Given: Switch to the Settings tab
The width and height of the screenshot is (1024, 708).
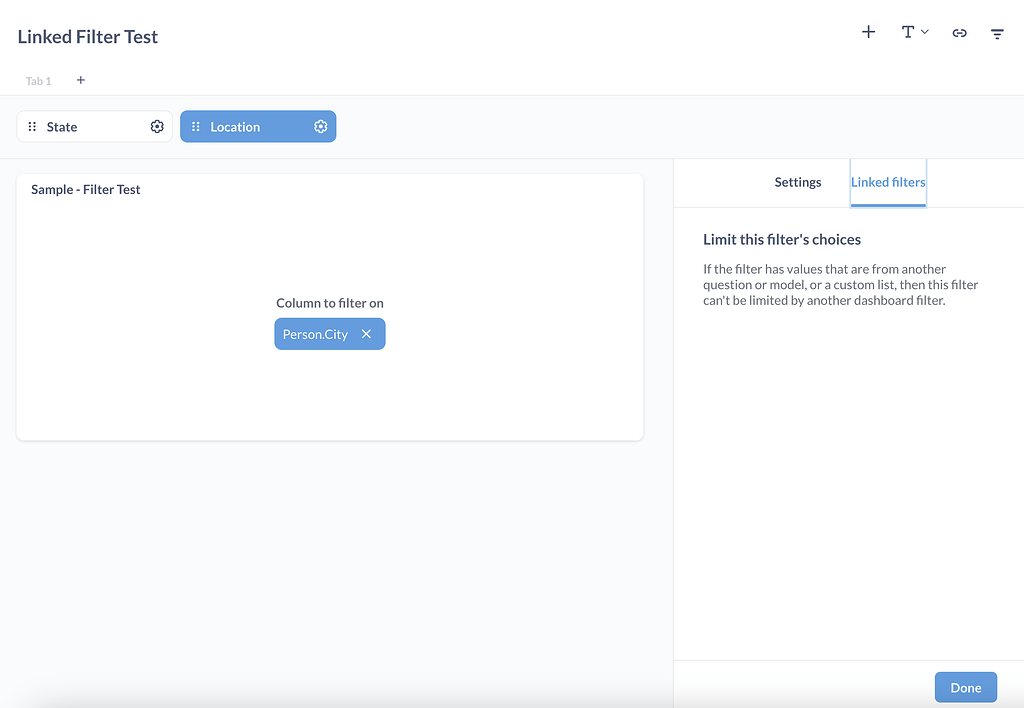Looking at the screenshot, I should (797, 182).
